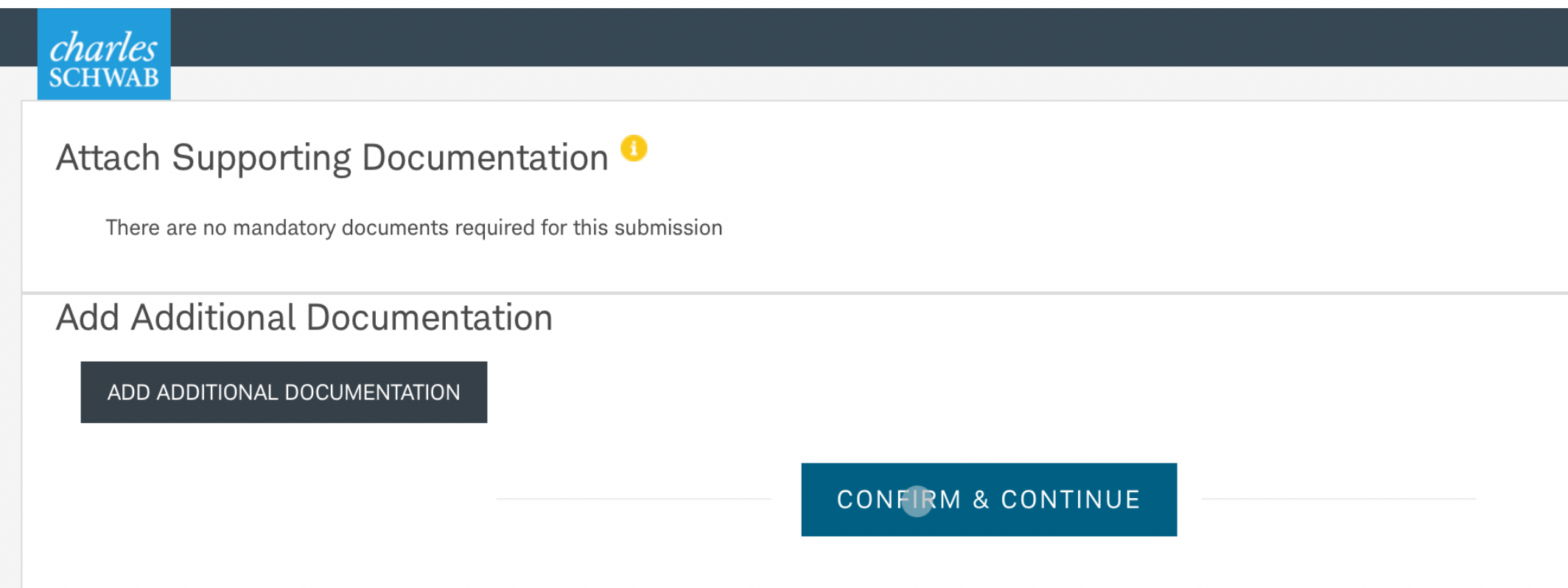Click the separator between documentation sections
Screen dimensions: 1568x588
[795, 293]
